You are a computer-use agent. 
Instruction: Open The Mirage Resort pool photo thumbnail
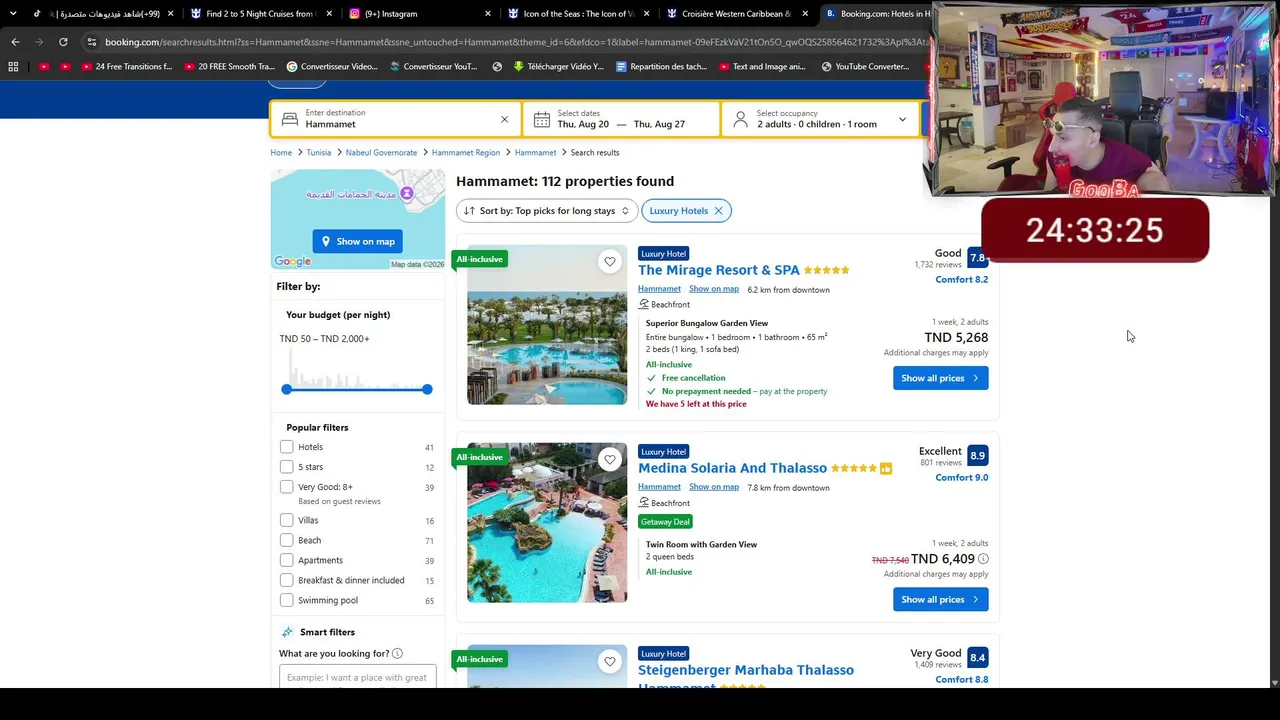coord(547,325)
